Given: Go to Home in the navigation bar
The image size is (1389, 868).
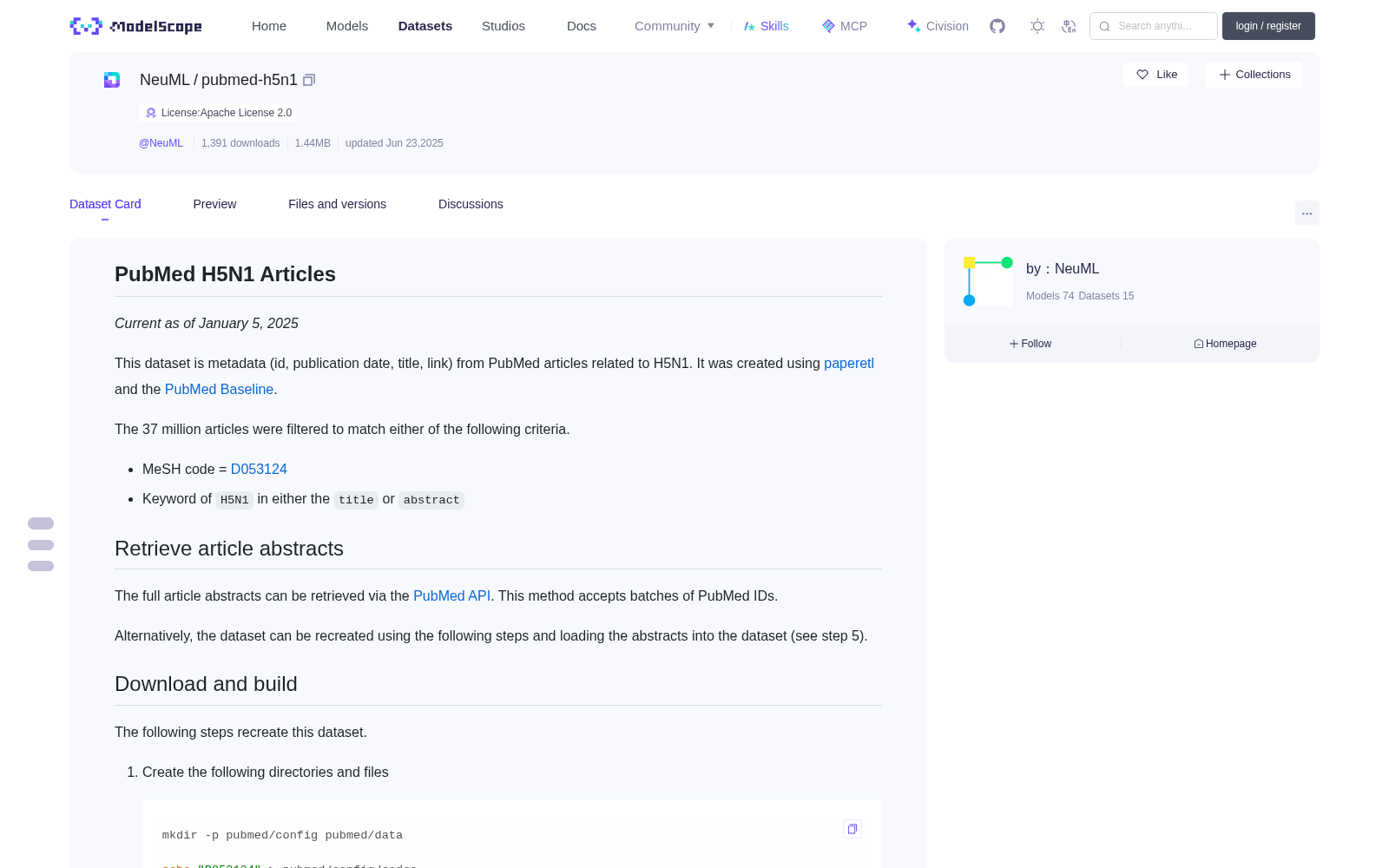Looking at the screenshot, I should (x=269, y=26).
